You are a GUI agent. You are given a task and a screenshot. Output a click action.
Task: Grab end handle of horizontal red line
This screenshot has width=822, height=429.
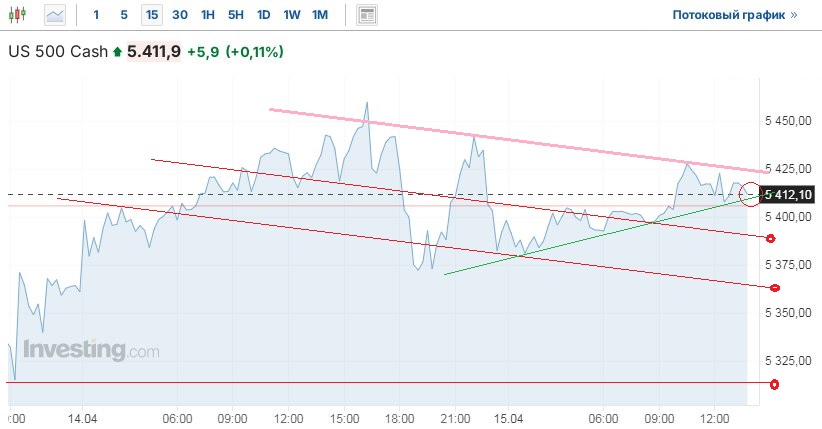pyautogui.click(x=772, y=383)
